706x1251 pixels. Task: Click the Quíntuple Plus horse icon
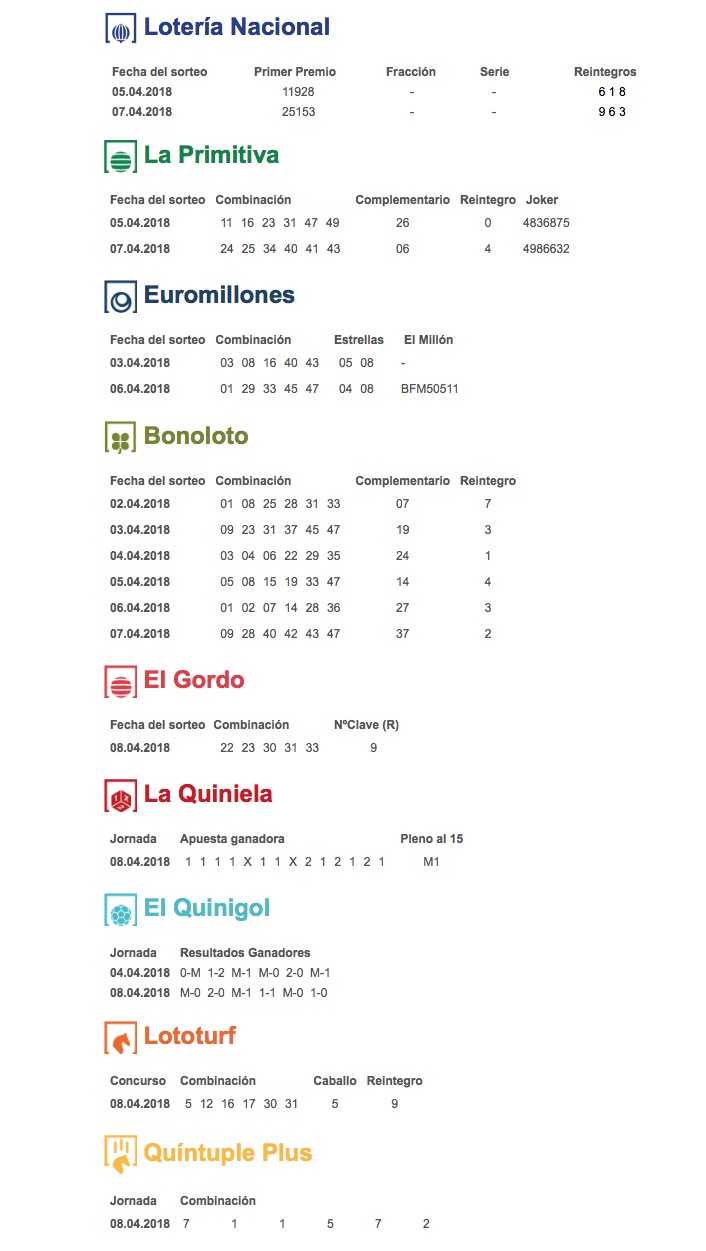click(x=121, y=1154)
